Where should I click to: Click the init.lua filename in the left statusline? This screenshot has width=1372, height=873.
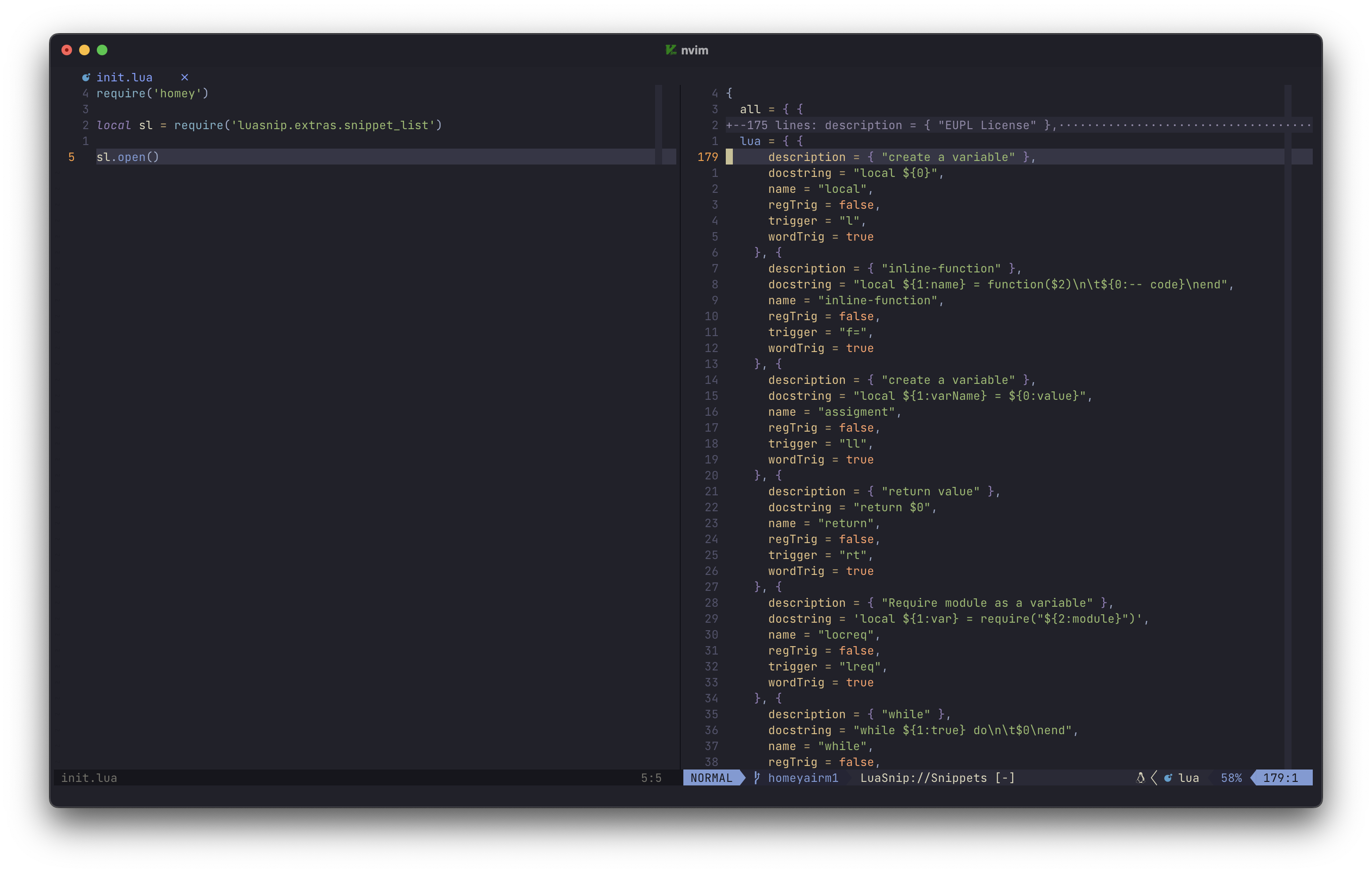coord(89,778)
